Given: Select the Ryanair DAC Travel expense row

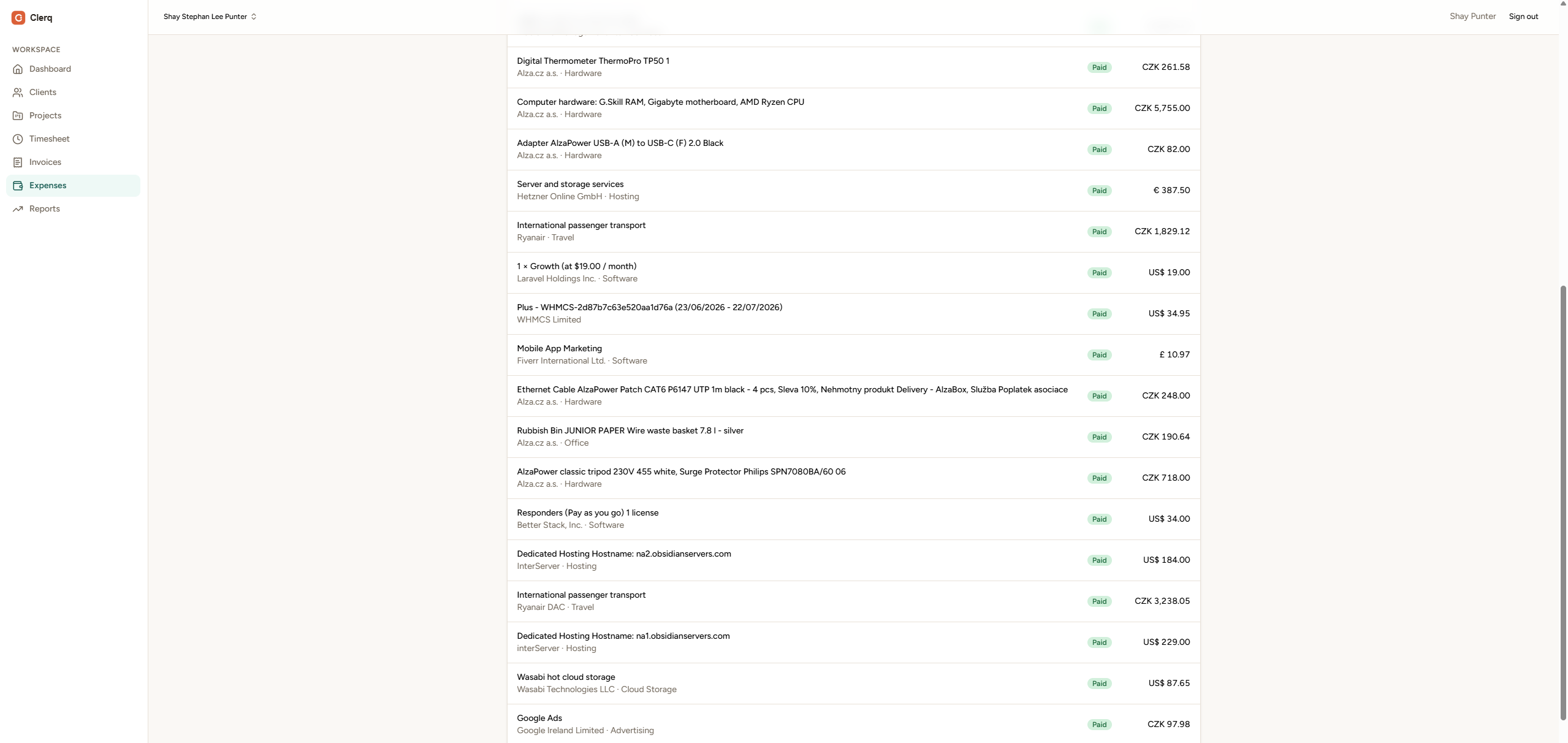Looking at the screenshot, I should click(x=853, y=601).
